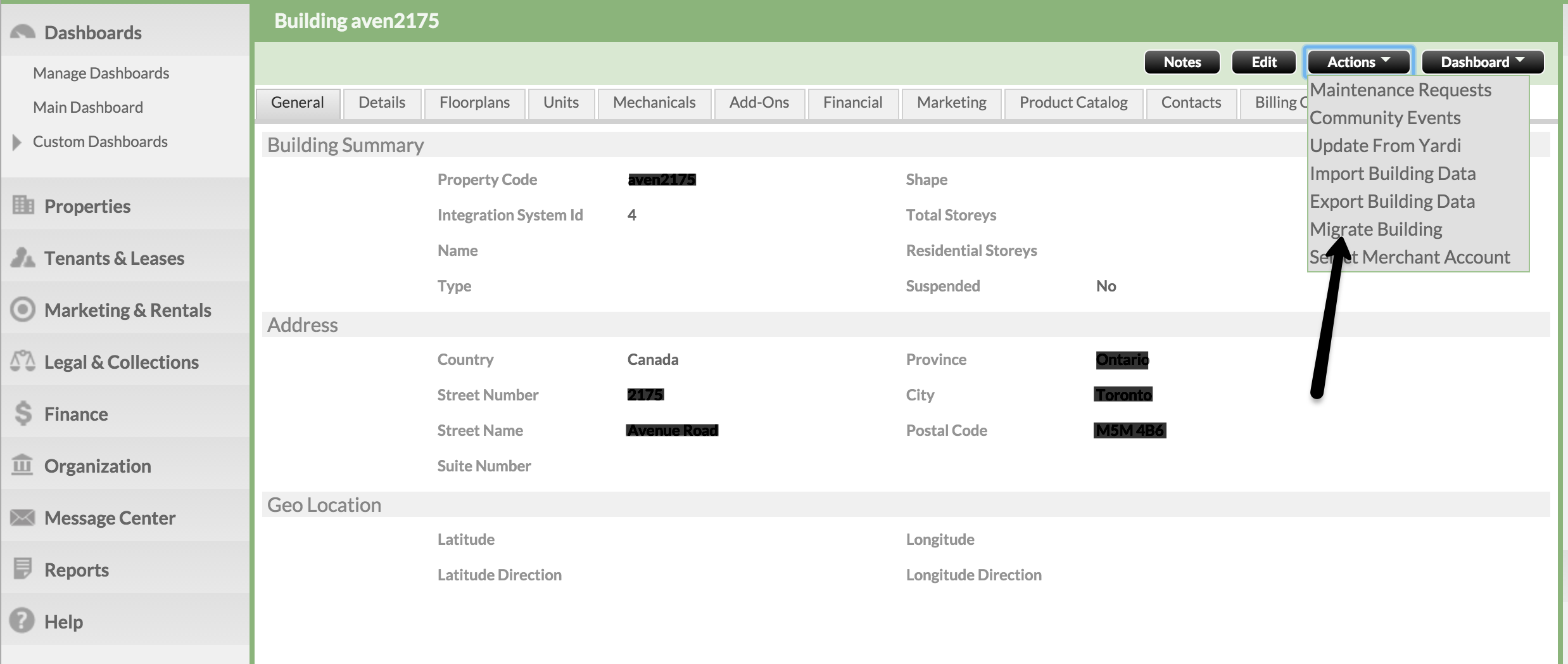The width and height of the screenshot is (1568, 664).
Task: Open the Dashboard dropdown button
Action: (x=1482, y=62)
